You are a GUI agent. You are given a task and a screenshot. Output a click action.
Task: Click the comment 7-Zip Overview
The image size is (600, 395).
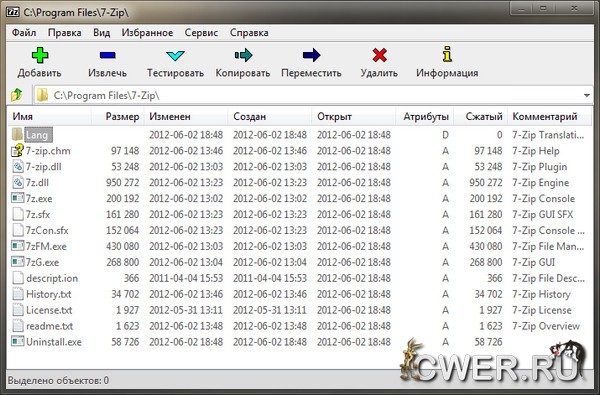point(546,326)
